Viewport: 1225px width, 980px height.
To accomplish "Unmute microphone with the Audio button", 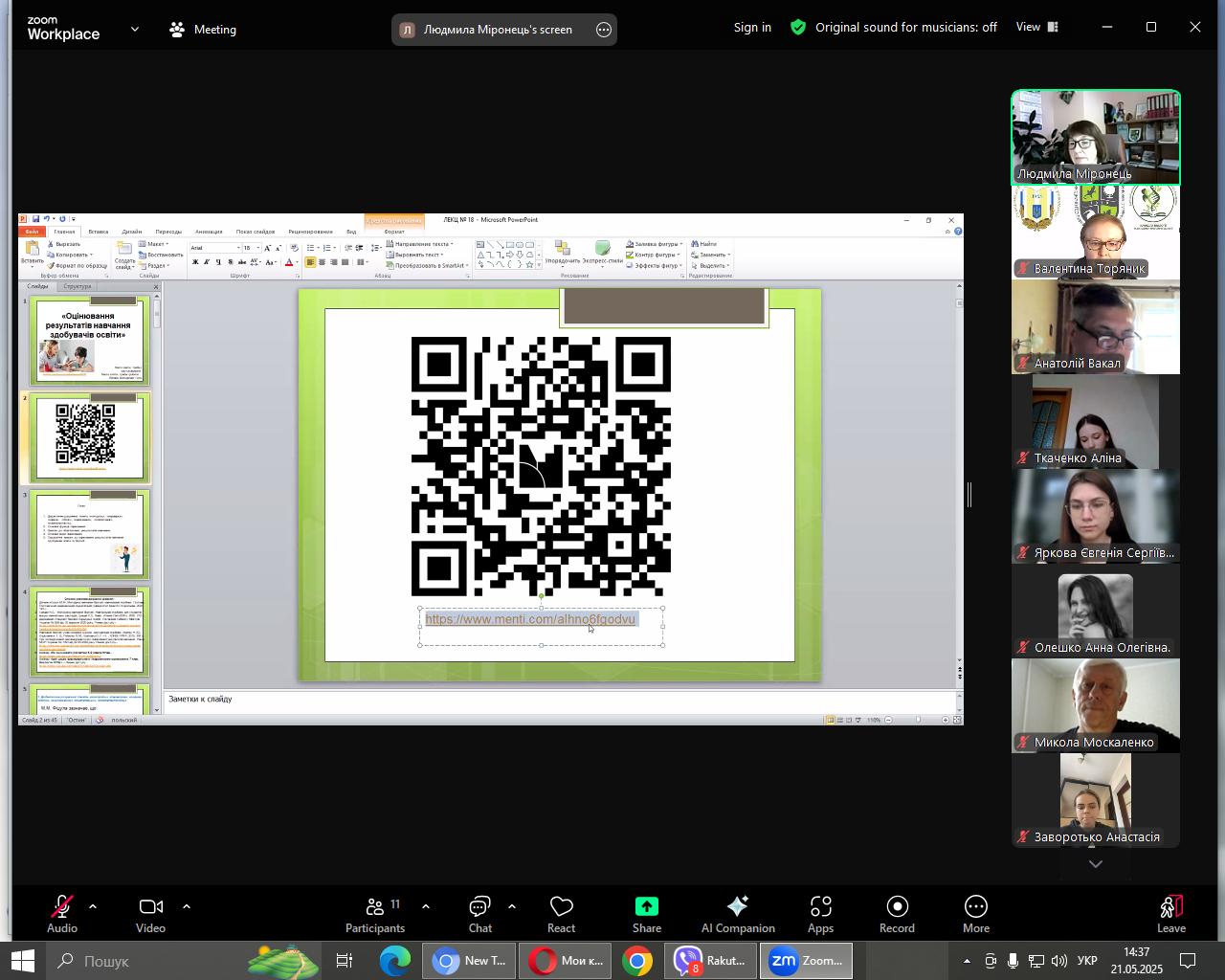I will (62, 914).
